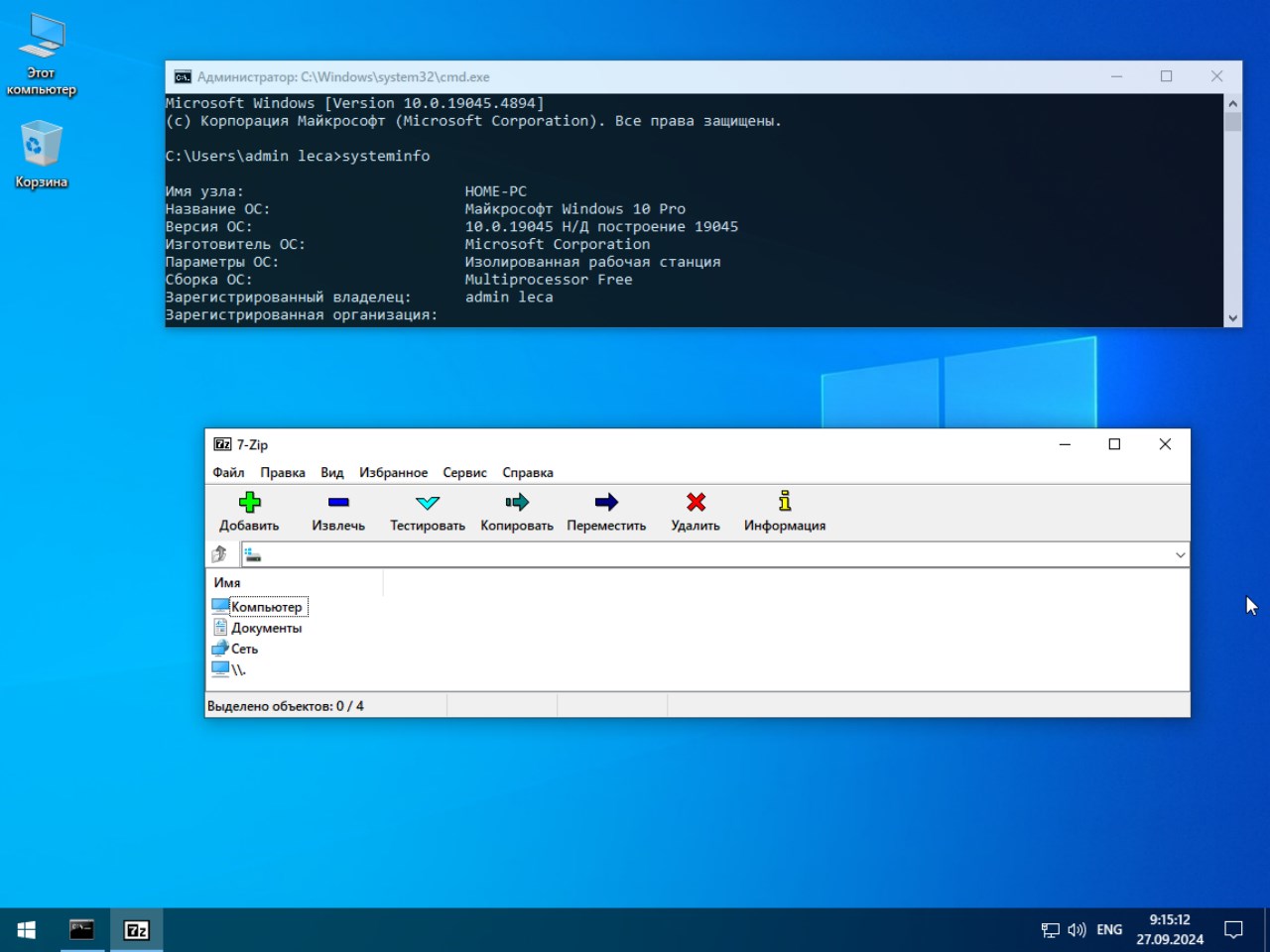This screenshot has height=952, width=1270.
Task: Select Компьютер in the file list
Action: [266, 607]
